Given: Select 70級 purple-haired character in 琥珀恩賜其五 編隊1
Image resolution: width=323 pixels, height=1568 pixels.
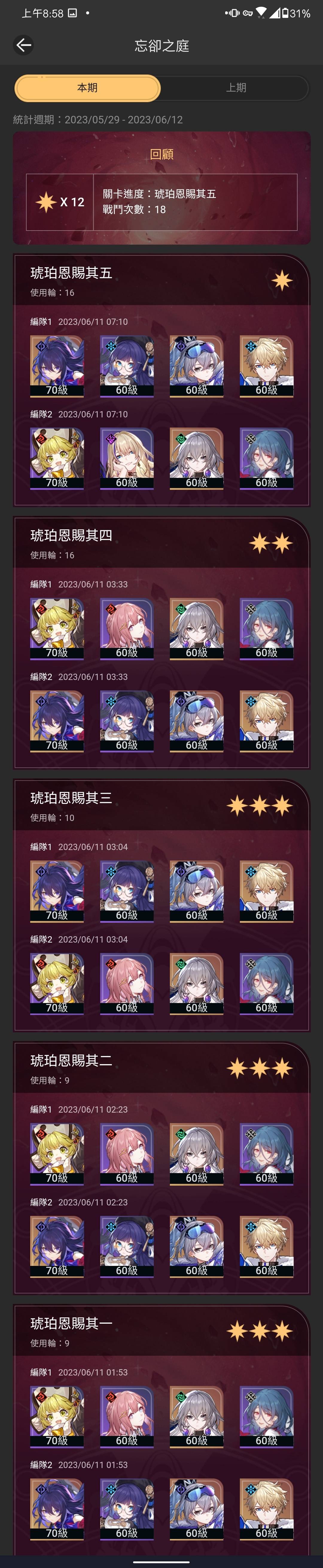Looking at the screenshot, I should [x=57, y=366].
